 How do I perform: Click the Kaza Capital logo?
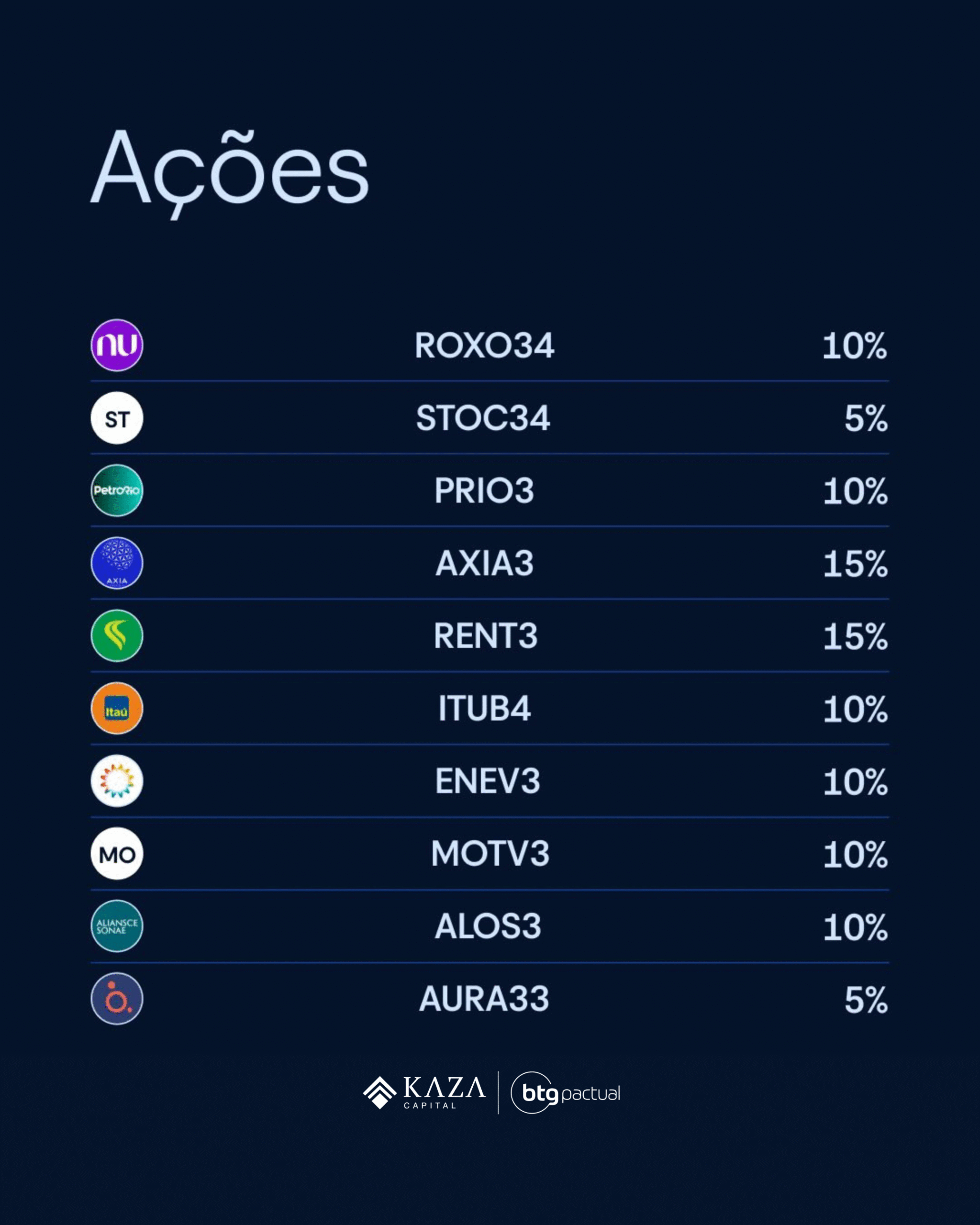pyautogui.click(x=425, y=1092)
